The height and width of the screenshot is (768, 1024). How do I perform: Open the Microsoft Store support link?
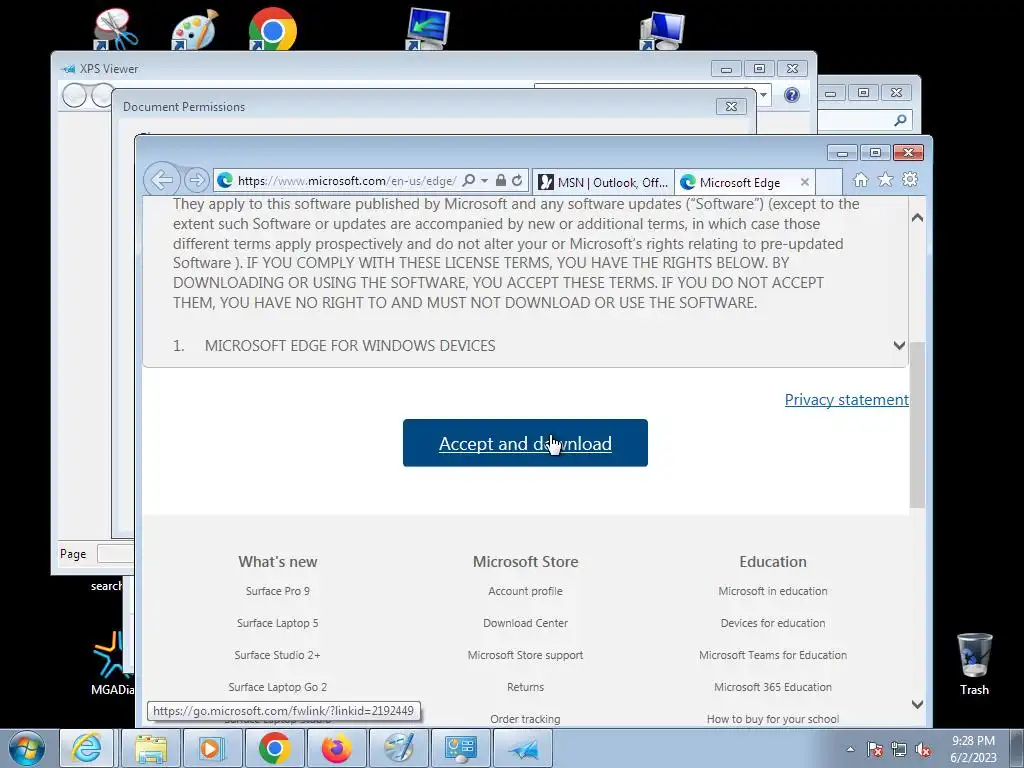coord(525,655)
